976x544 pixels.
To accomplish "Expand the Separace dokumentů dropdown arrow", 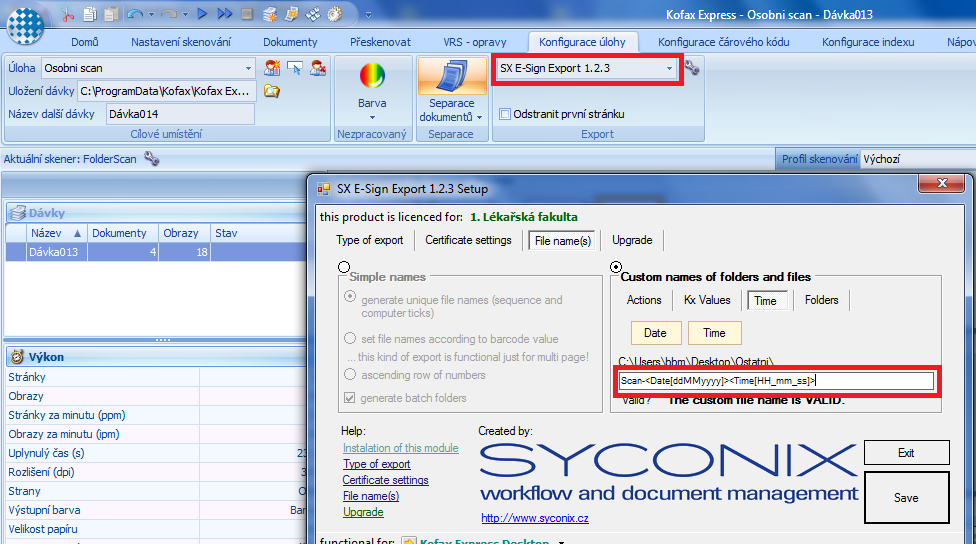I will (x=479, y=117).
